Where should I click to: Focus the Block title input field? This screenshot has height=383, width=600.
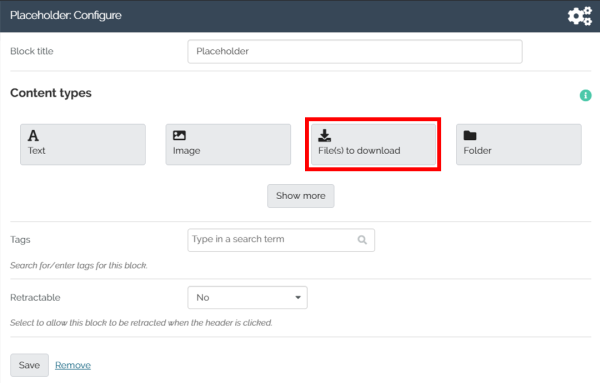pyautogui.click(x=355, y=51)
